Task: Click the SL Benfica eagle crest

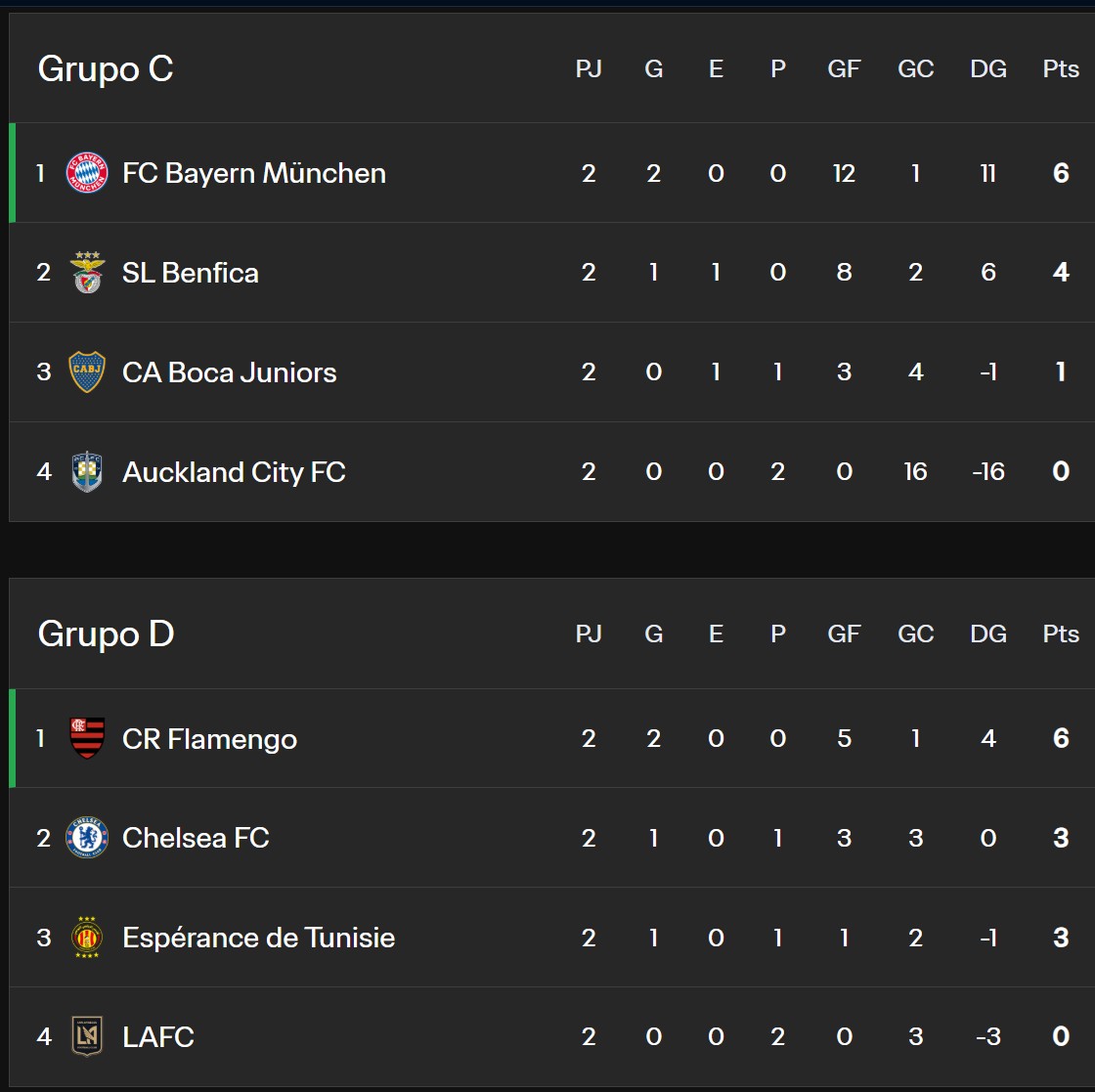Action: 86,273
